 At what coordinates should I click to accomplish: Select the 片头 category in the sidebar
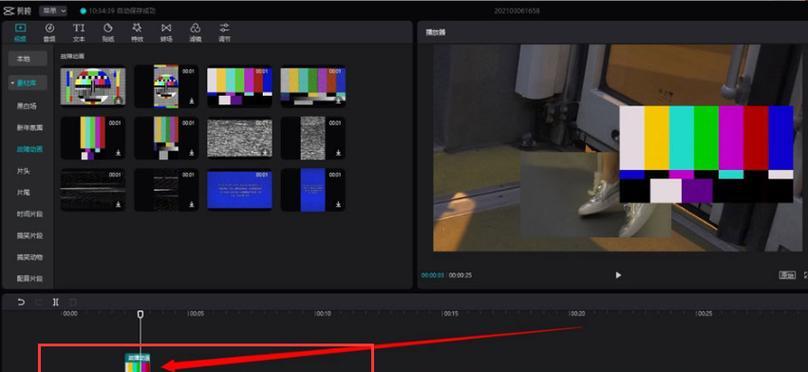[x=23, y=171]
